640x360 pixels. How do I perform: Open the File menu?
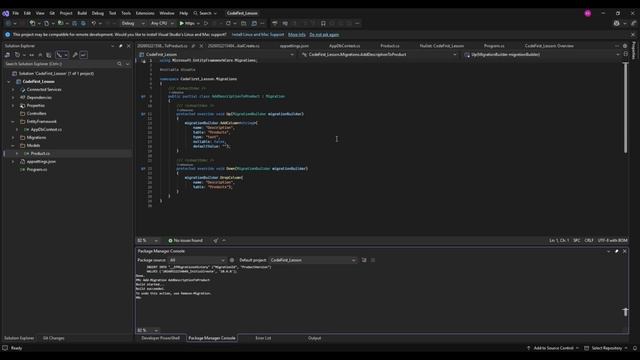click(16, 13)
